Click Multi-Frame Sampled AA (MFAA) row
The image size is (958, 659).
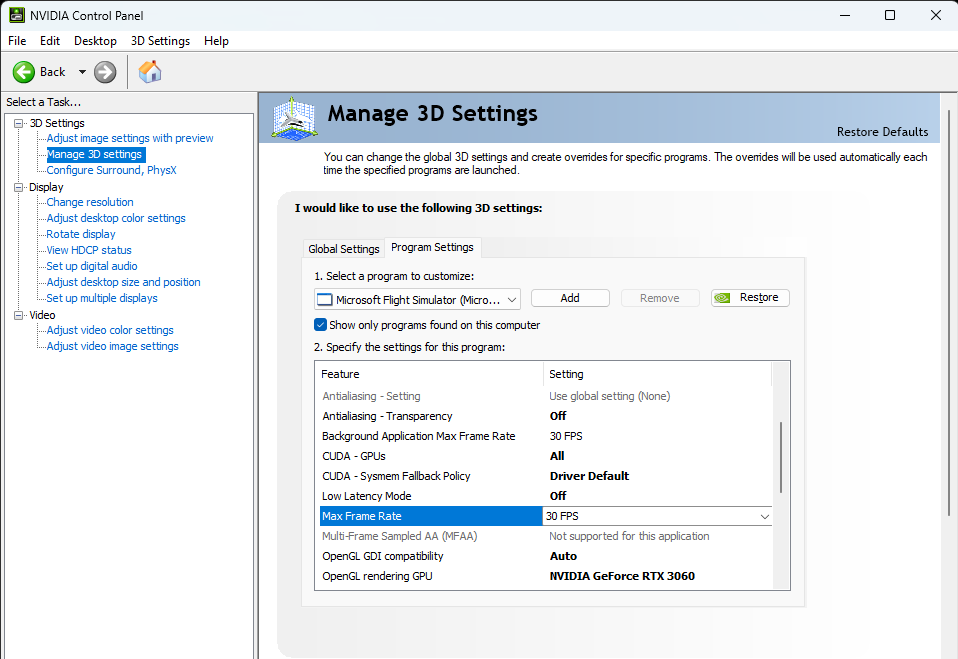(546, 536)
